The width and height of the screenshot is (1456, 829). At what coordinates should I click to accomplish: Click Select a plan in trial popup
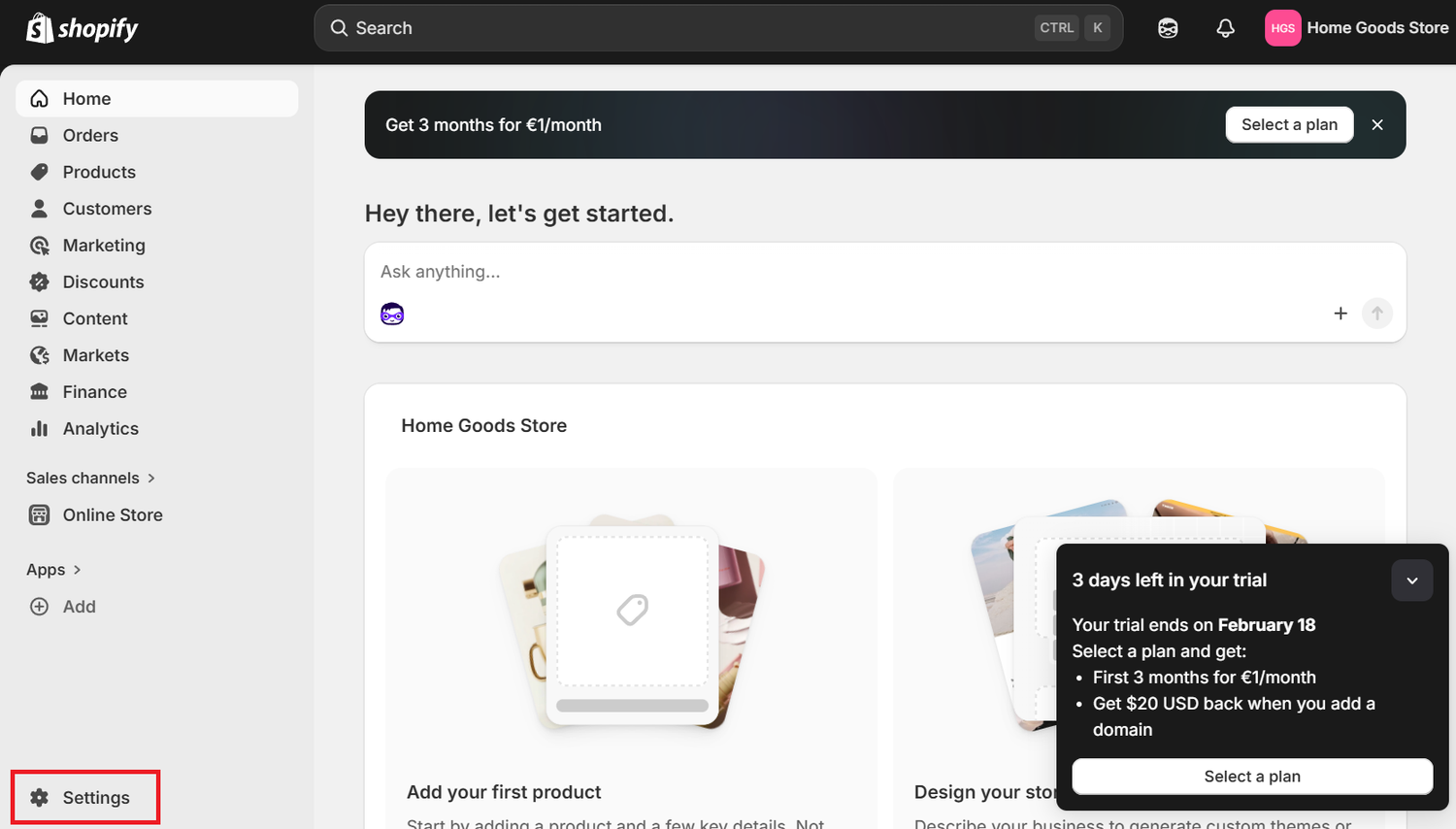tap(1252, 777)
